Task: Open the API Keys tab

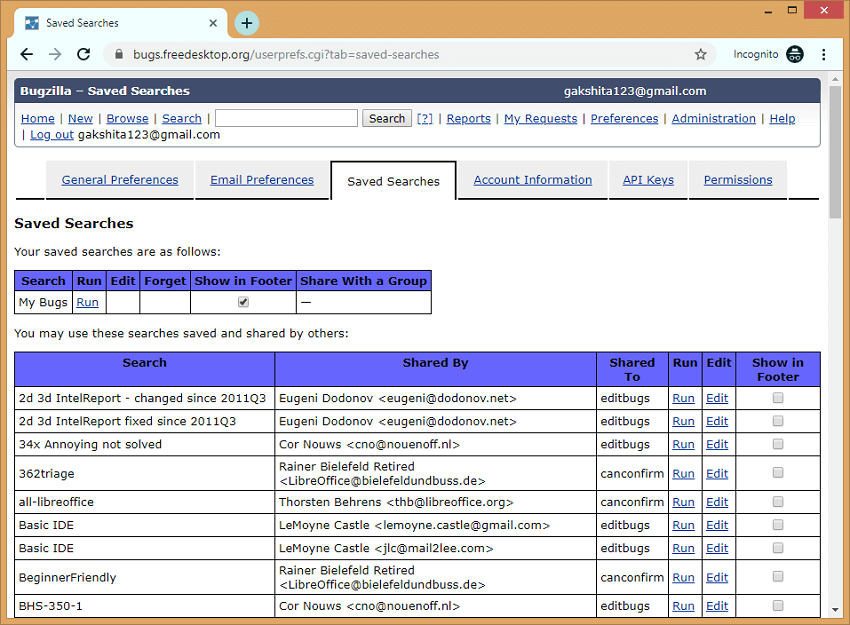Action: click(x=648, y=180)
